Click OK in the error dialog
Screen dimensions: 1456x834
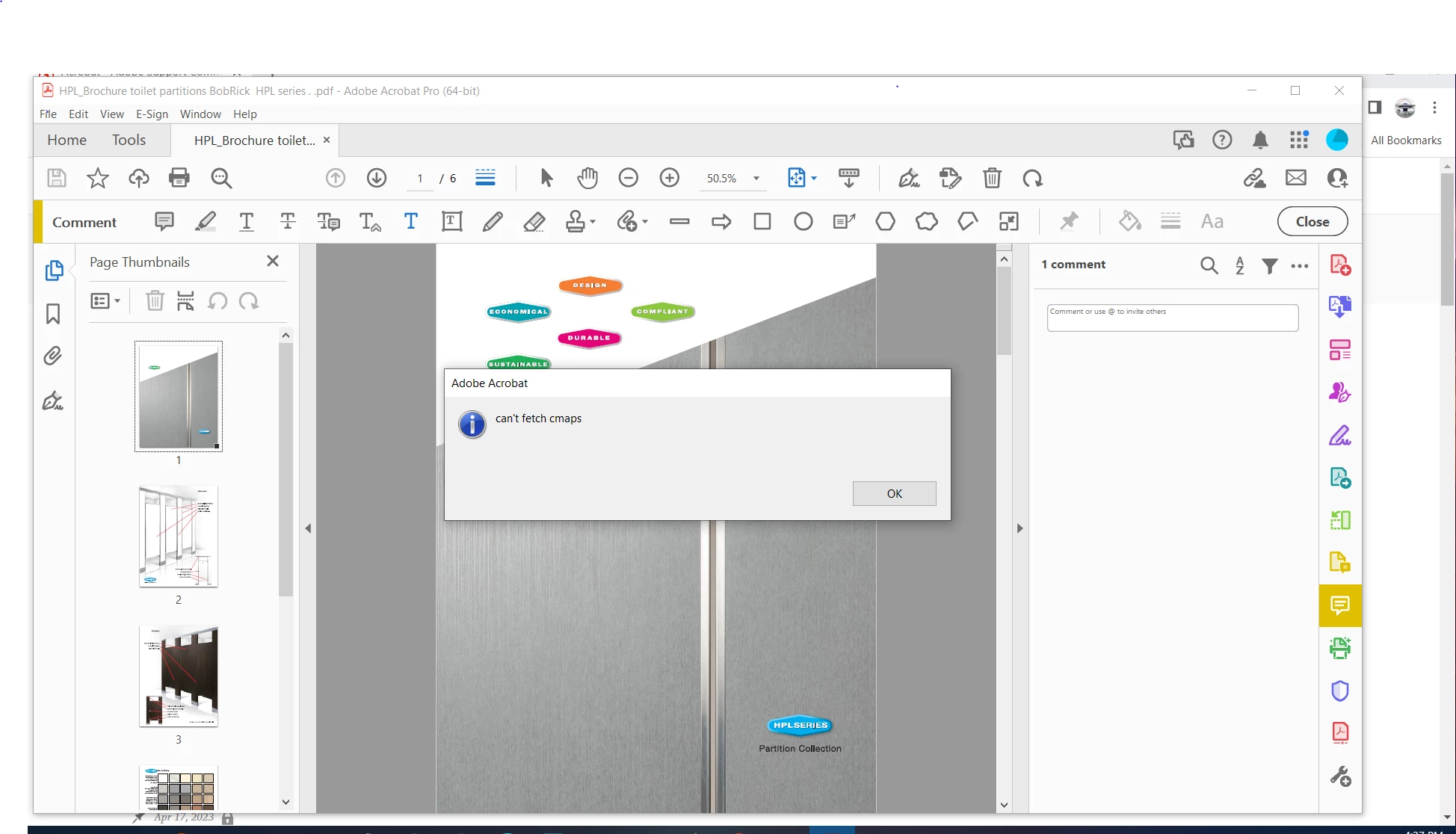(x=894, y=493)
